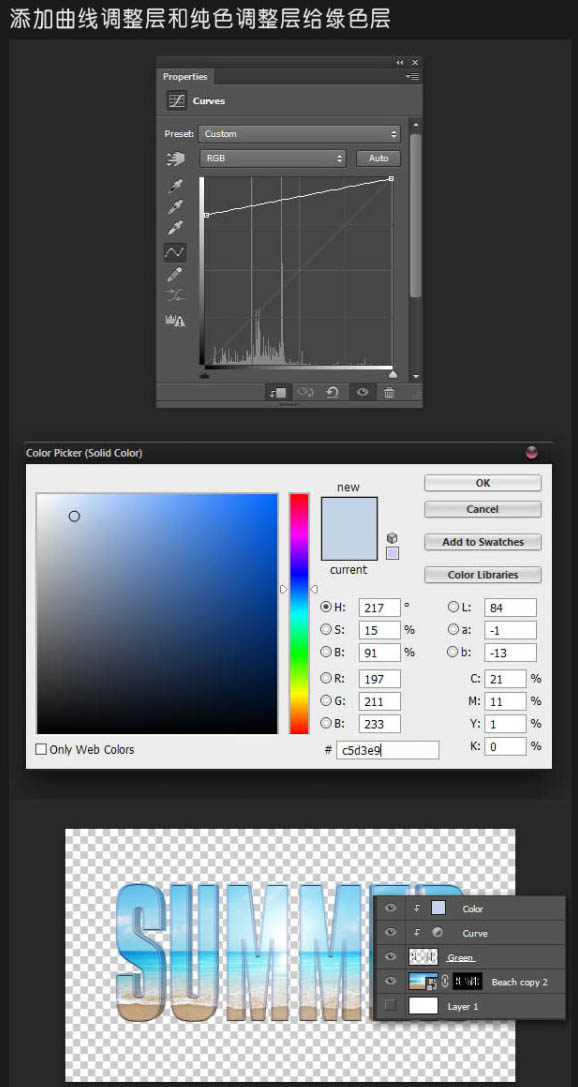
Task: Click the histogram clipping warning icon
Action: 175,320
